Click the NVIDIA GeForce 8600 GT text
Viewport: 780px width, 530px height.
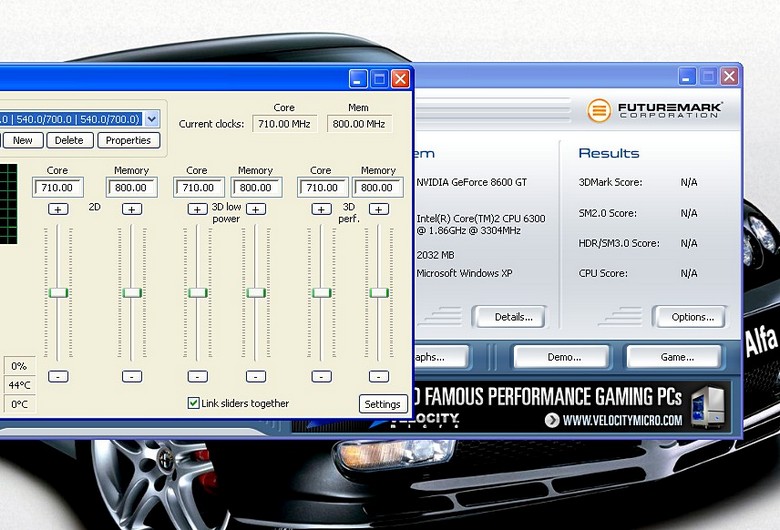click(472, 183)
